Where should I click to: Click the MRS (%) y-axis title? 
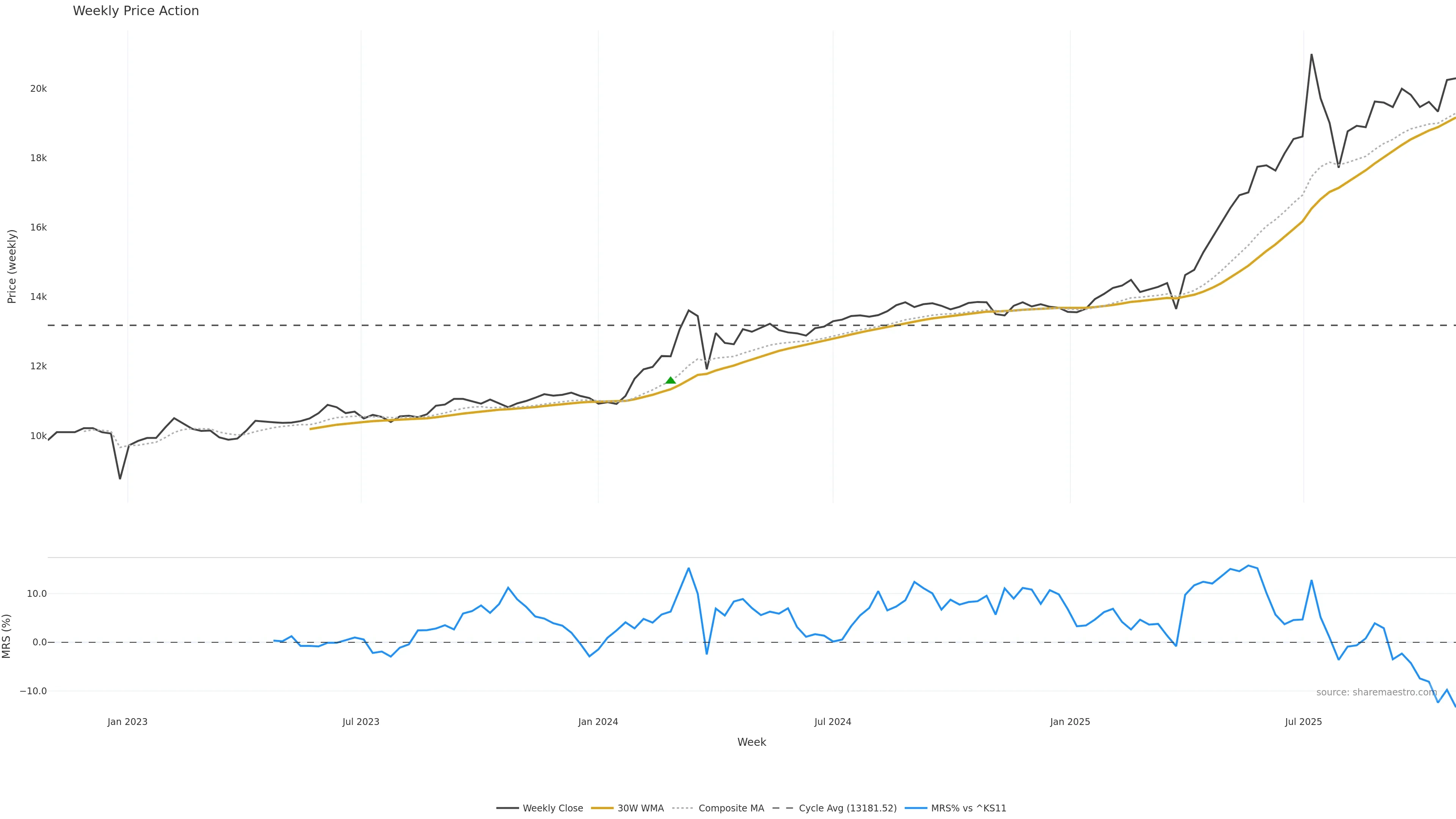coord(7,636)
